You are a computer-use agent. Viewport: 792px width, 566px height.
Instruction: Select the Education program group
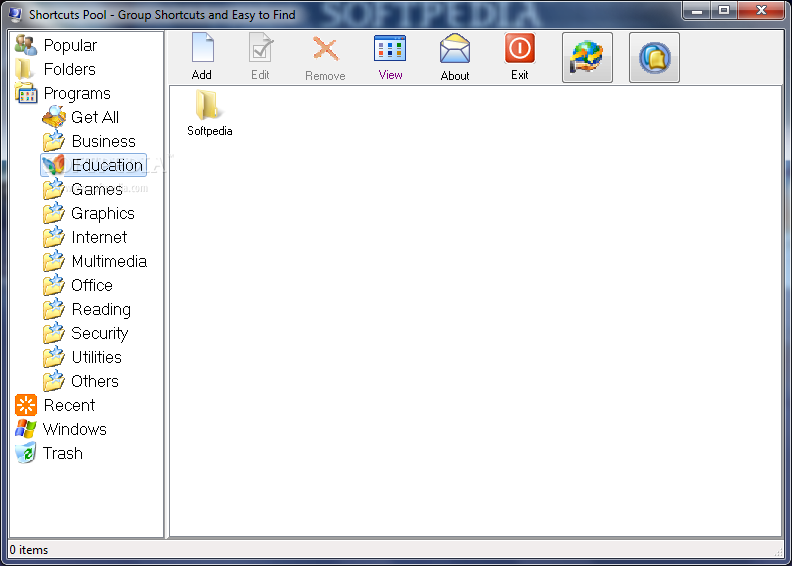pos(93,165)
